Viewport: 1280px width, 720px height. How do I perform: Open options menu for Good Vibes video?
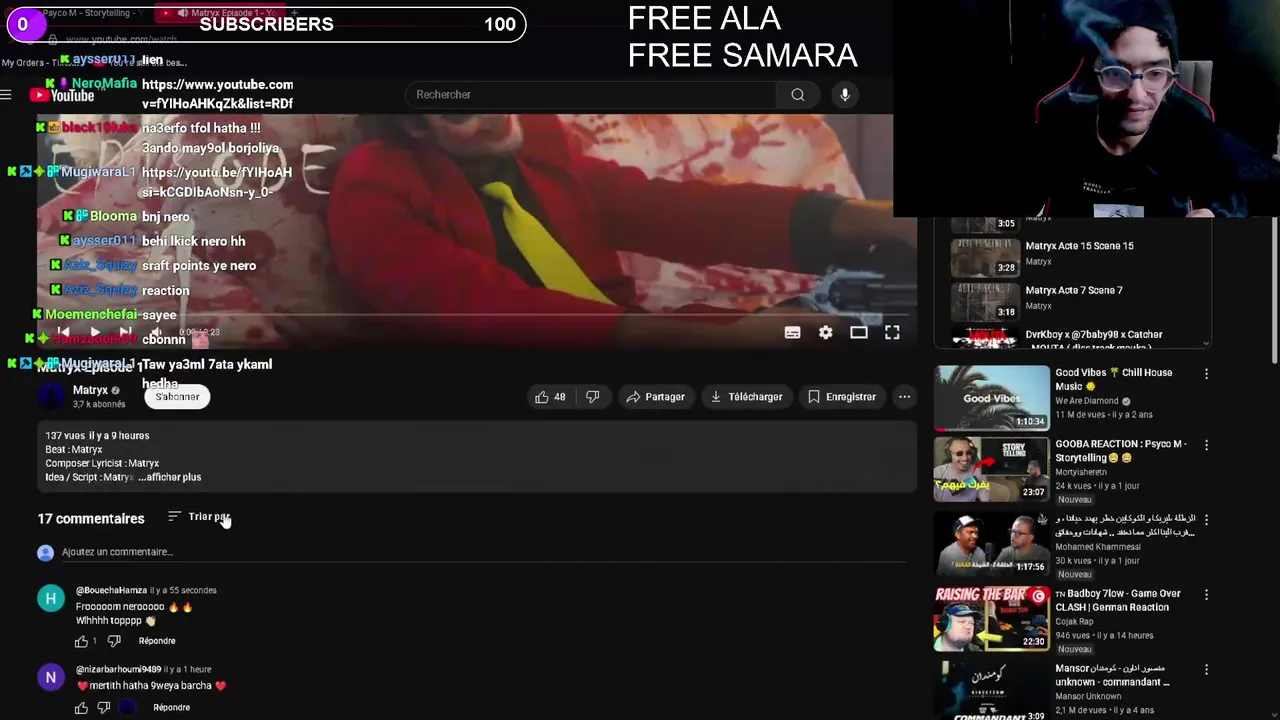(x=1206, y=374)
